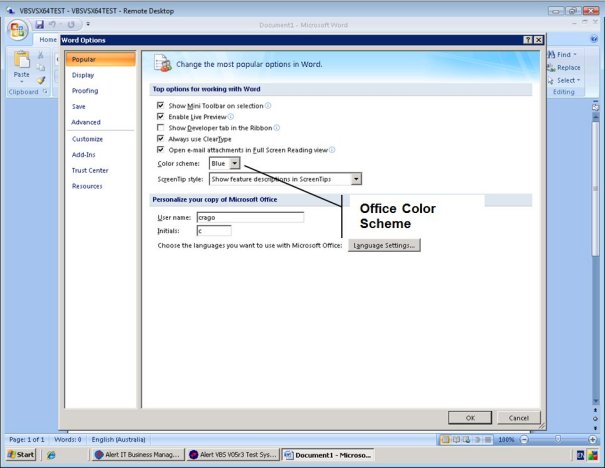This screenshot has height=468, width=605.
Task: Click the Save icon in Quick Access Toolbar
Action: [39, 25]
